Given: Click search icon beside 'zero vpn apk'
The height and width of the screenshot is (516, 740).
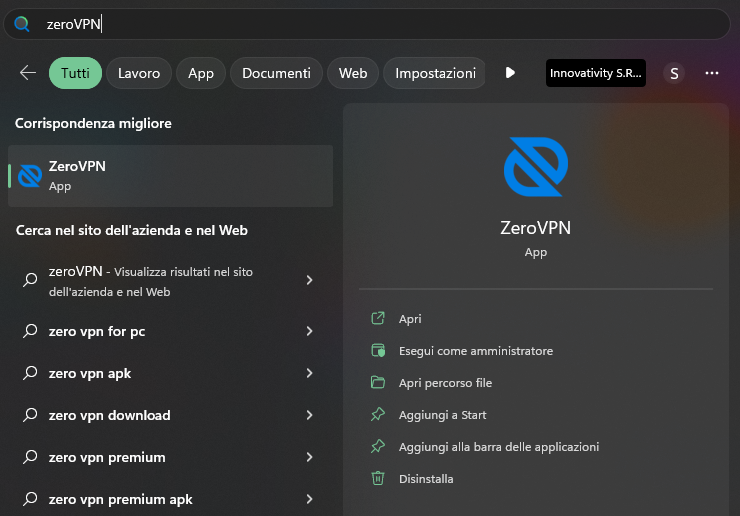Looking at the screenshot, I should pos(30,373).
